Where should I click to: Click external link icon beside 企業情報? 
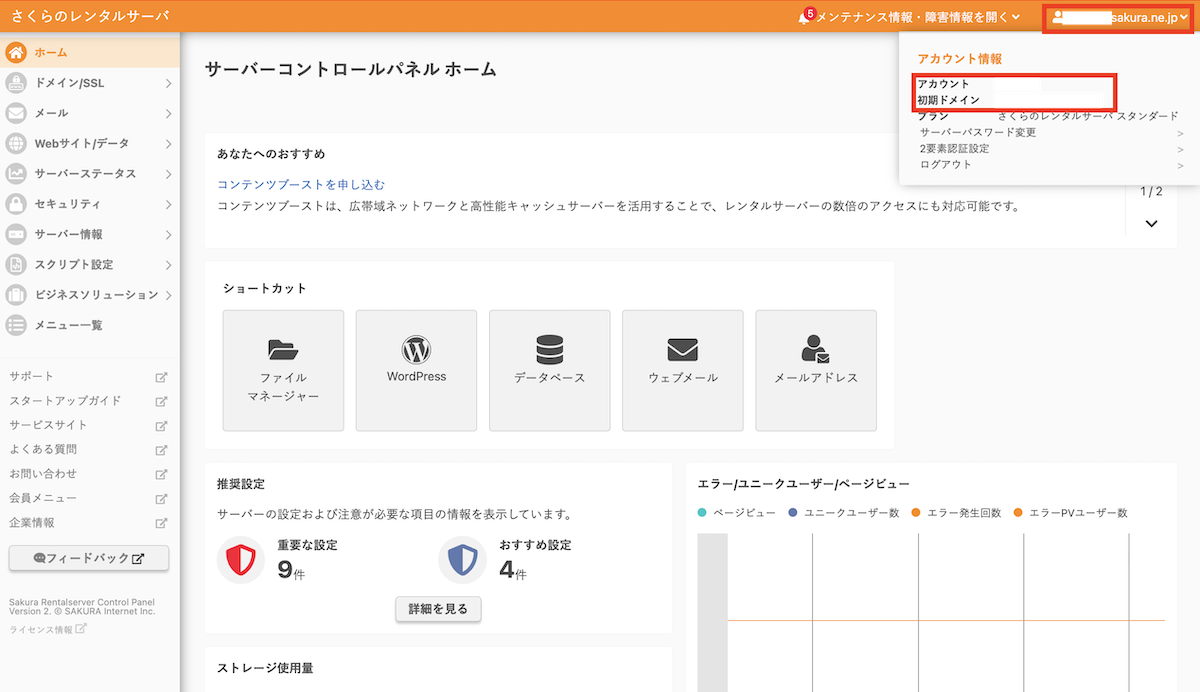(x=161, y=523)
